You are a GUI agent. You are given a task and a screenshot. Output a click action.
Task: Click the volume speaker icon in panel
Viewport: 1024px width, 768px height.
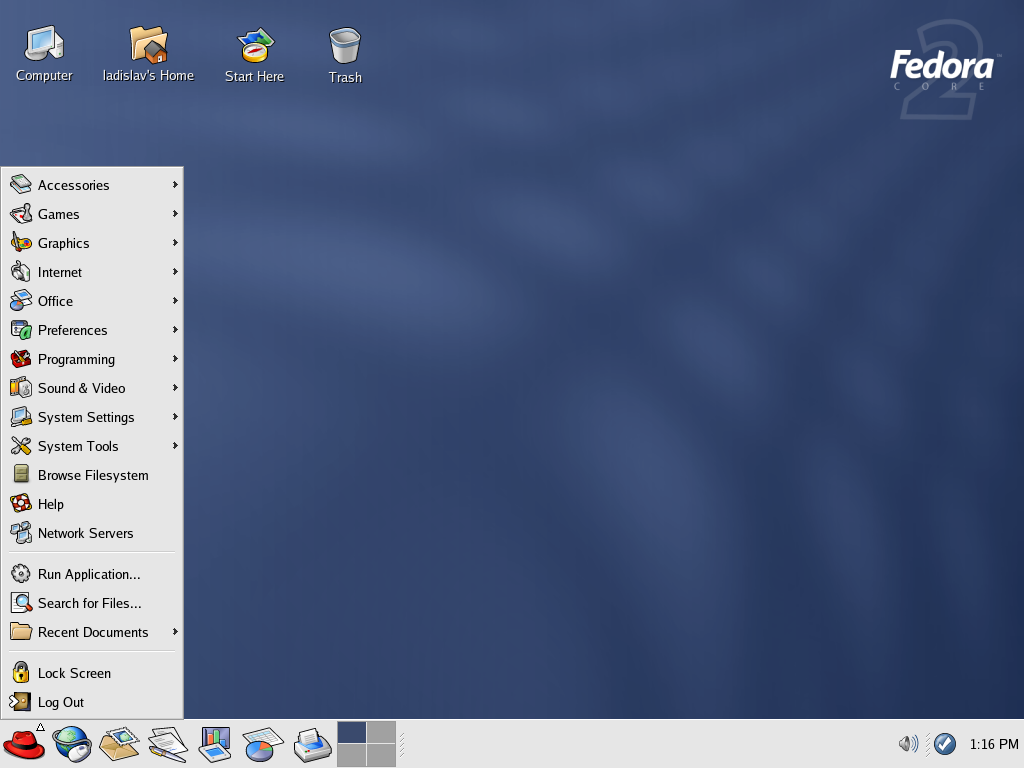point(908,743)
